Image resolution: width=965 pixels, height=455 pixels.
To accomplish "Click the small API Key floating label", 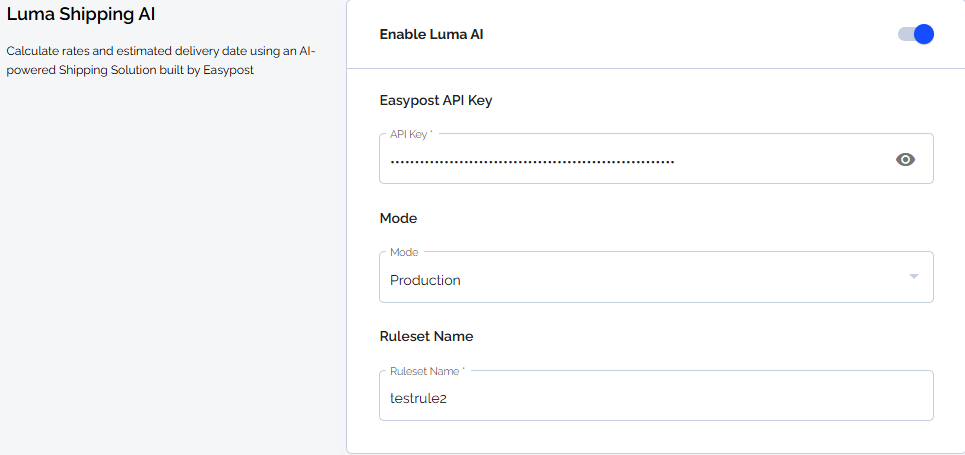I will (x=411, y=134).
